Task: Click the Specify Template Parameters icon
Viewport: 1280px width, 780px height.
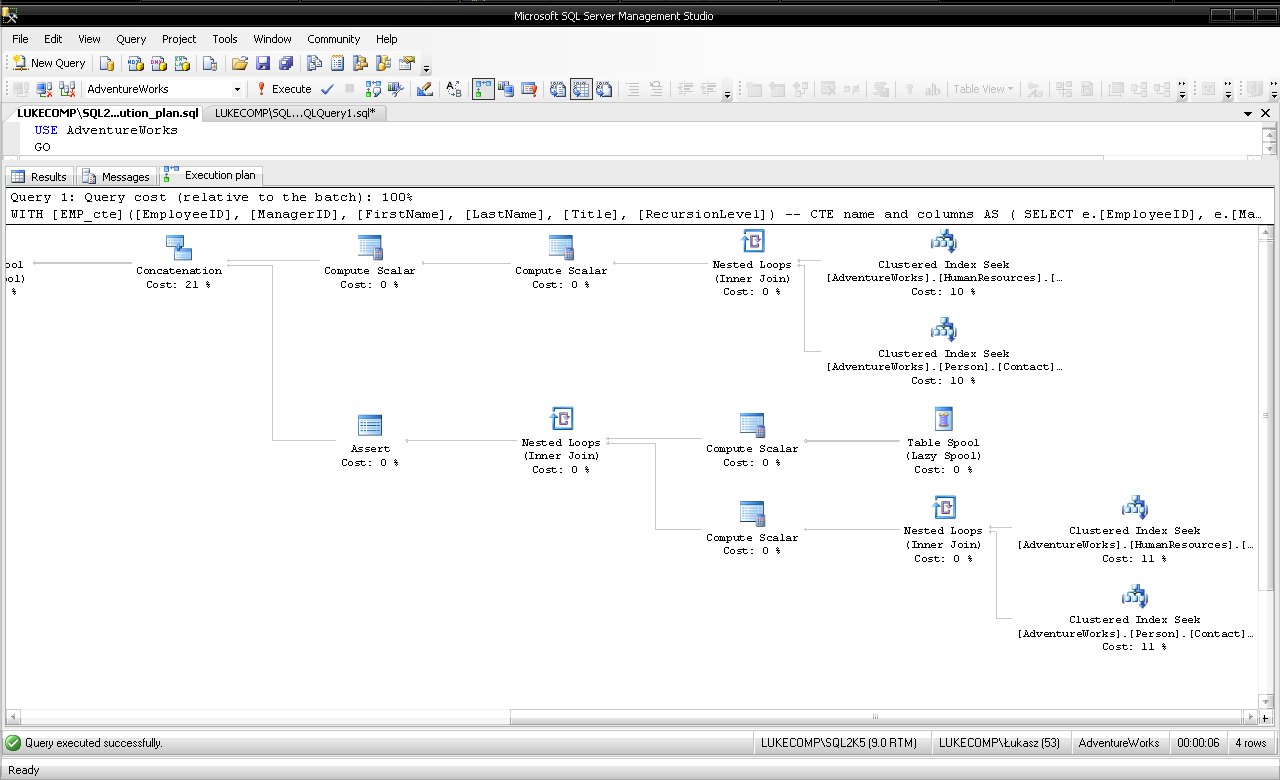Action: tap(454, 89)
